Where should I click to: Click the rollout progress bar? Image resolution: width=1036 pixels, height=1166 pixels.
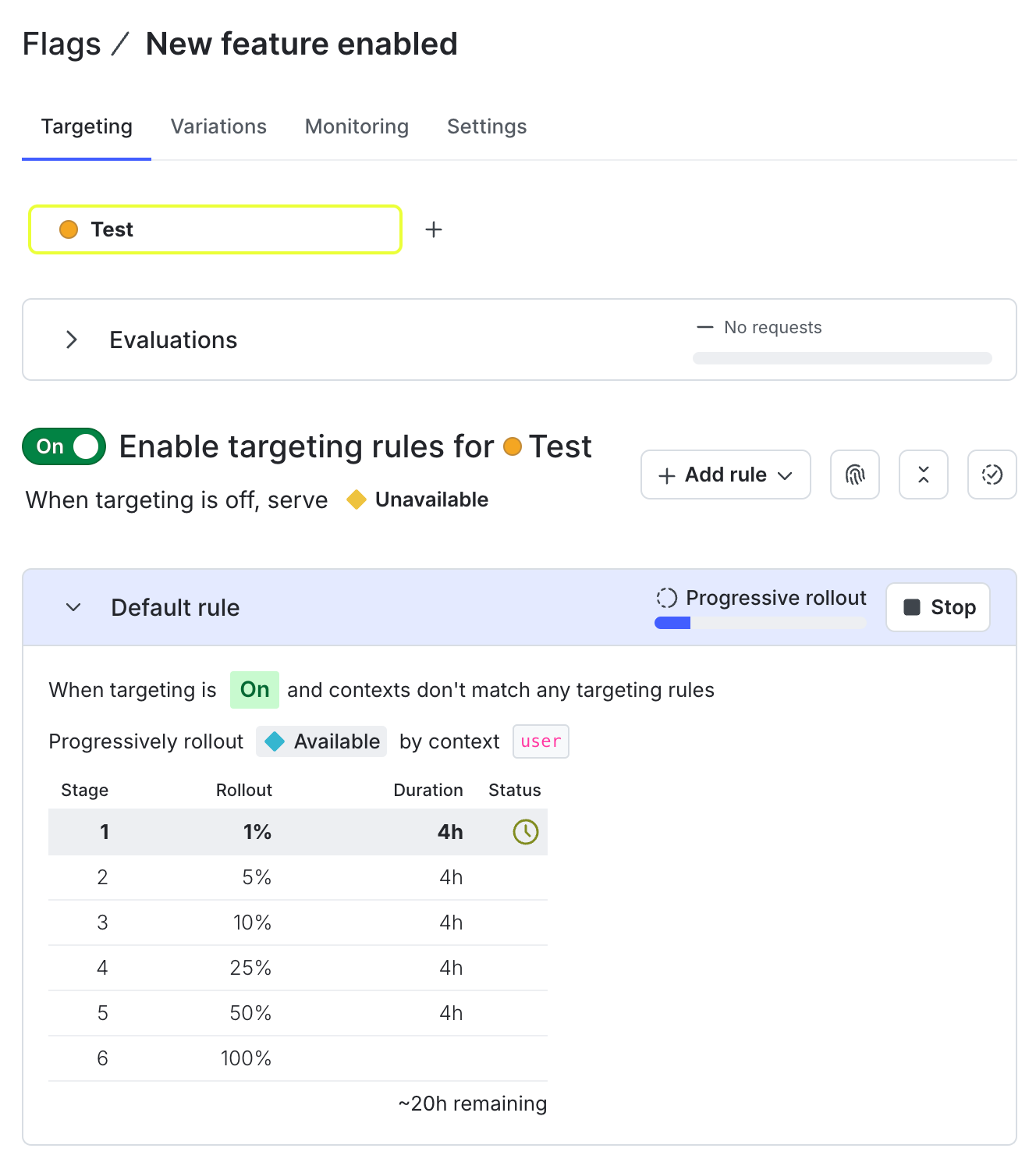tap(760, 623)
